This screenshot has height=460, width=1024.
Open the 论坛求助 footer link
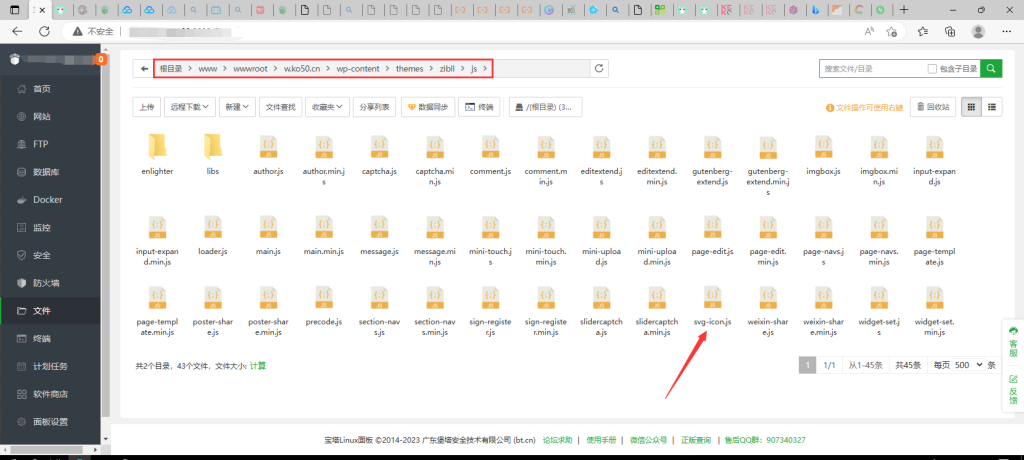(558, 440)
